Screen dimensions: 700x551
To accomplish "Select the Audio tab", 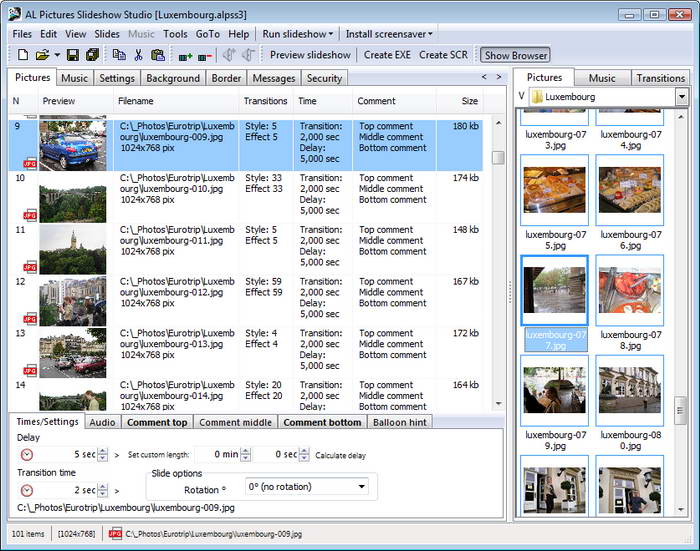I will click(x=102, y=422).
